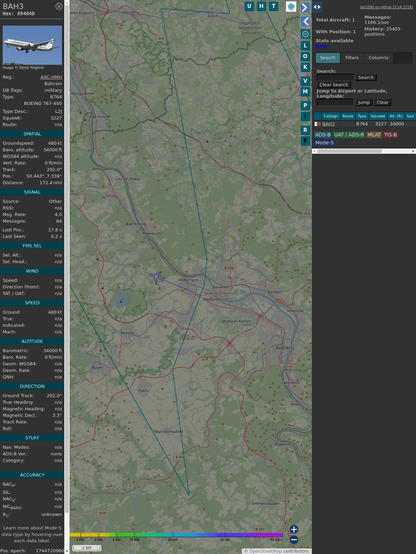Click the SPATIAL section header
This screenshot has width=416, height=554.
coord(32,134)
